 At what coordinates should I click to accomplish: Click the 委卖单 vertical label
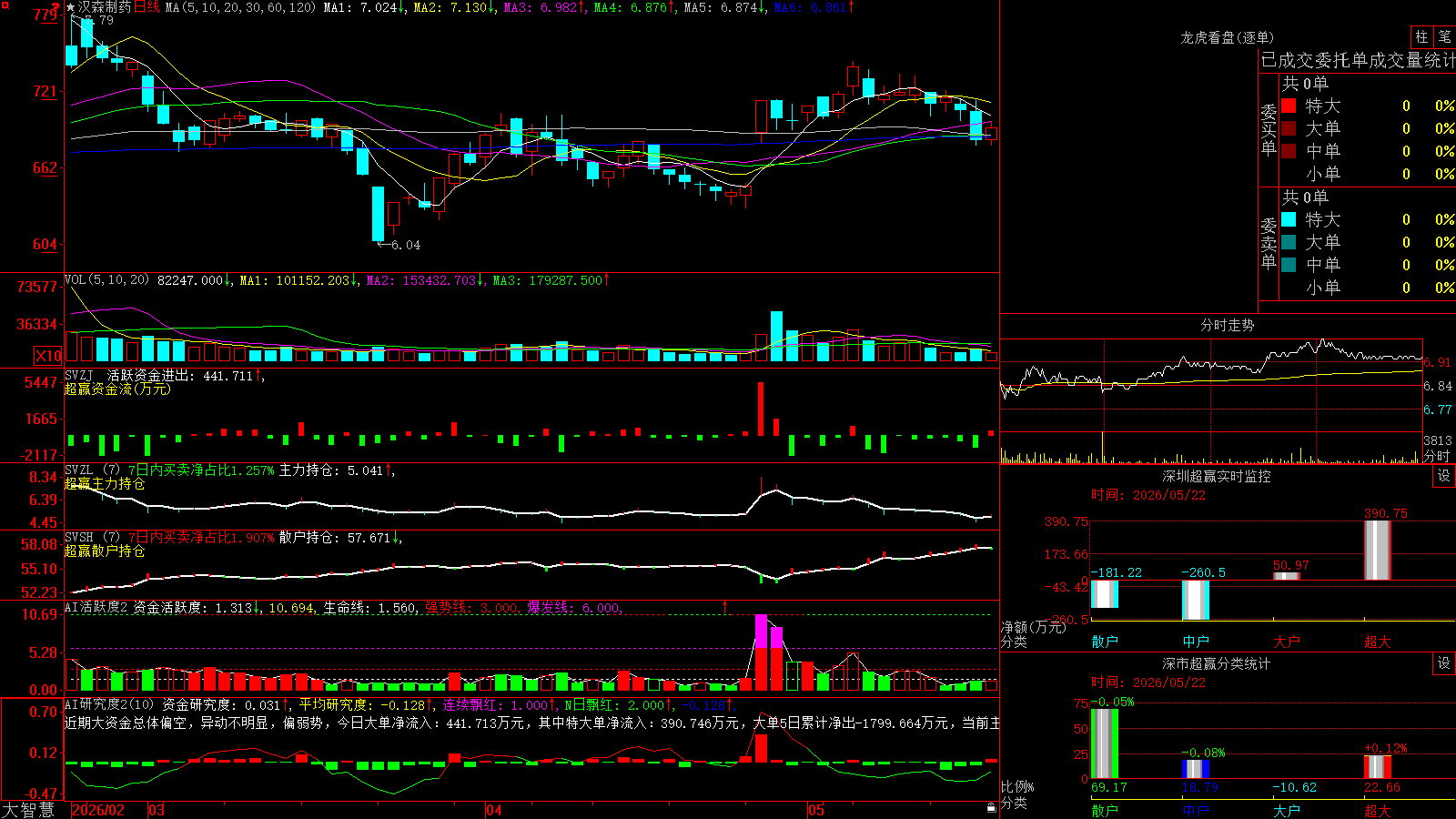pos(1269,243)
